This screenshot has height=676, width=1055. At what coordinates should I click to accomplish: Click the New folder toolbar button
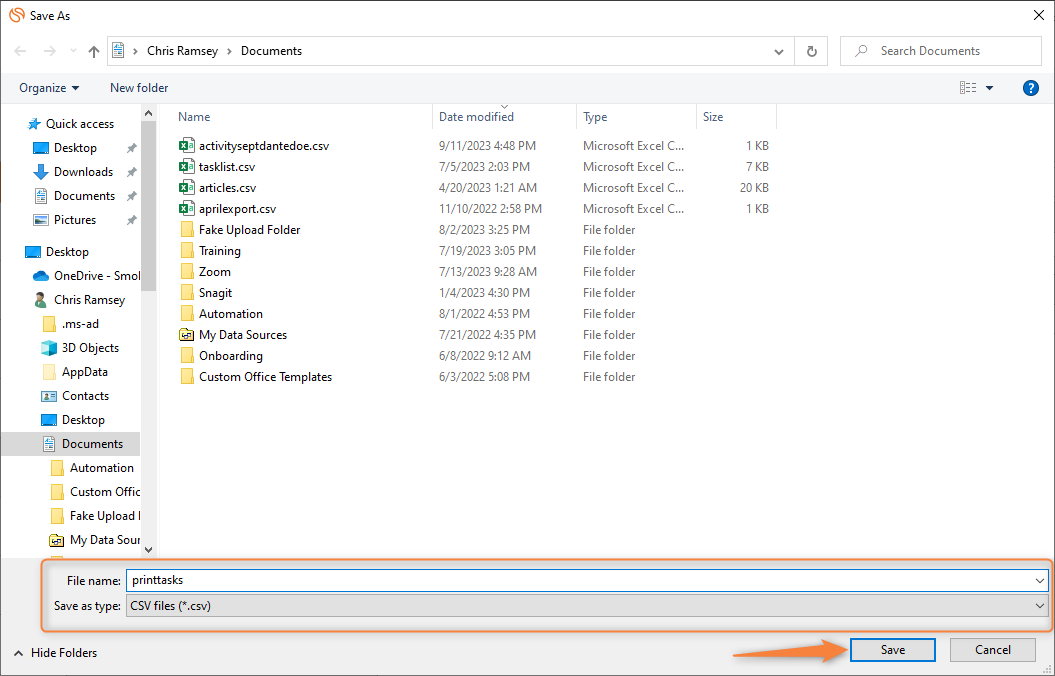[x=139, y=88]
